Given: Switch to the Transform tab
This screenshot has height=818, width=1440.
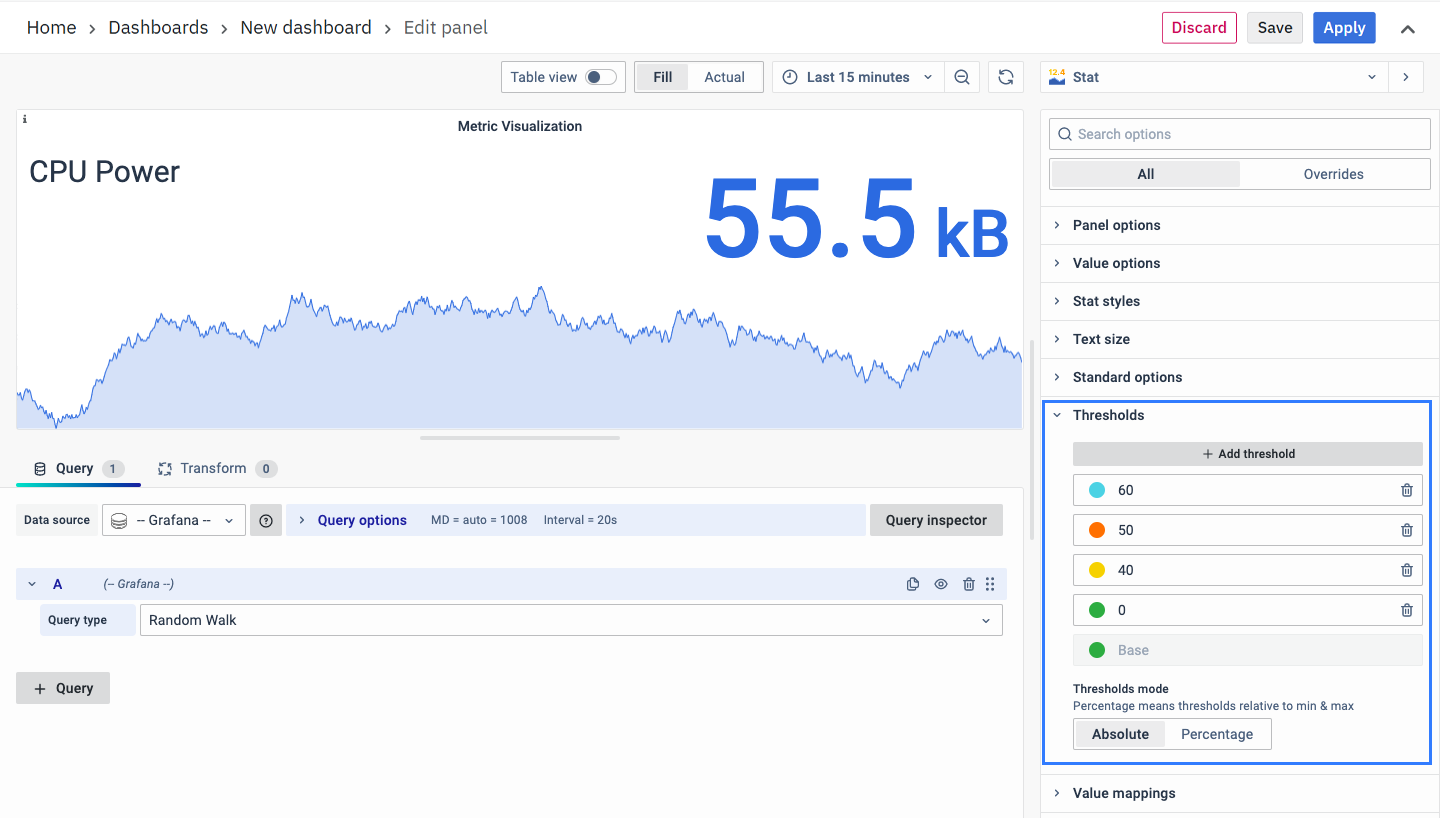Looking at the screenshot, I should tap(213, 468).
